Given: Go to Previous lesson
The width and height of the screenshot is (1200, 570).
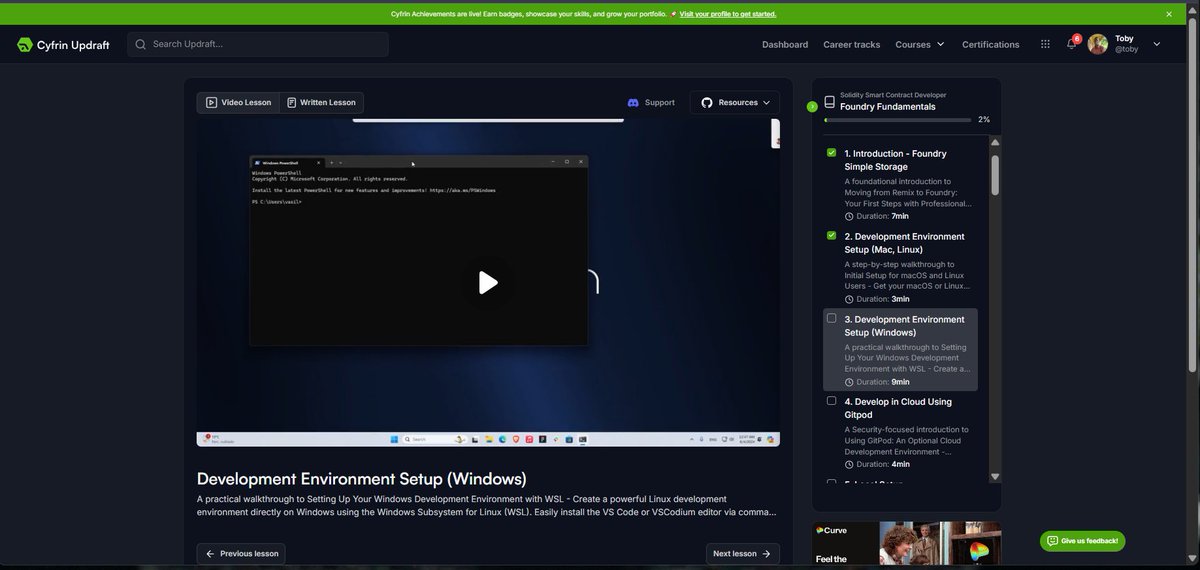Looking at the screenshot, I should (241, 554).
